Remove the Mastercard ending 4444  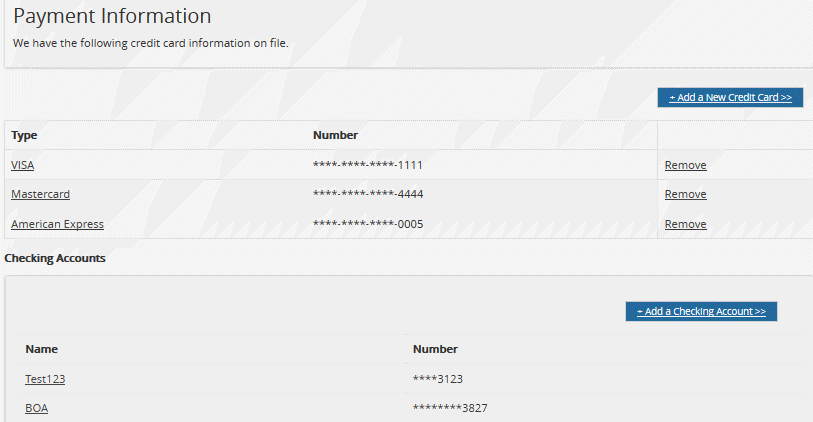(x=685, y=194)
